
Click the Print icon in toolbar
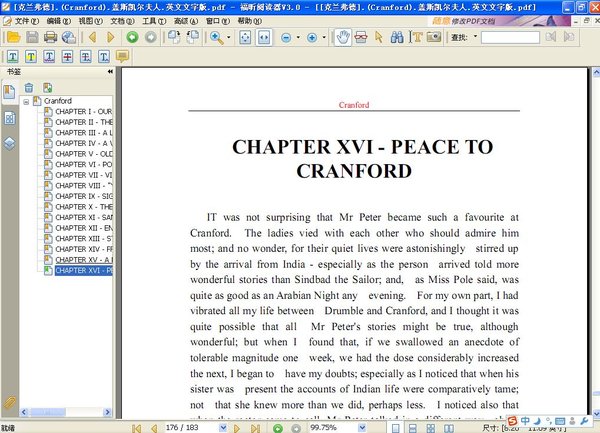click(51, 37)
